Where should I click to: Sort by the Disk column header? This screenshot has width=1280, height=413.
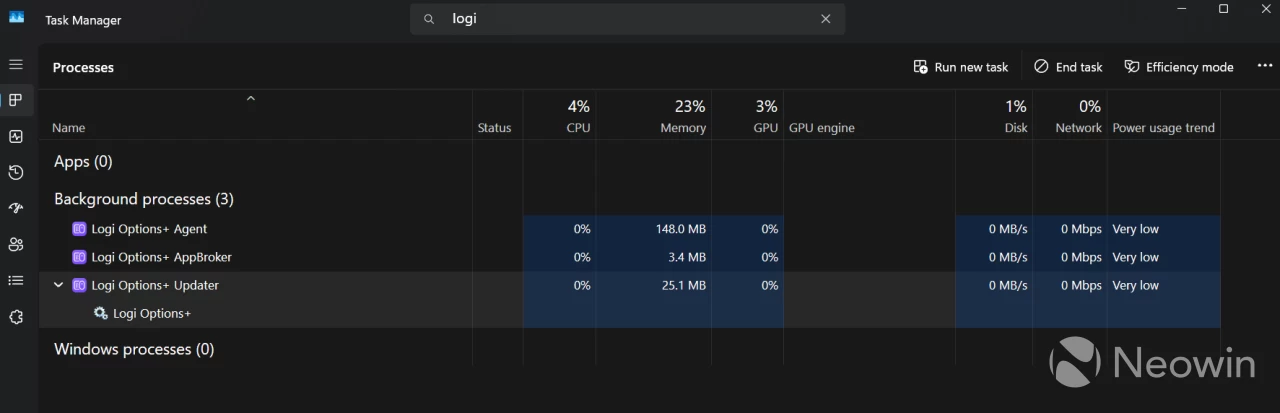coord(1016,128)
